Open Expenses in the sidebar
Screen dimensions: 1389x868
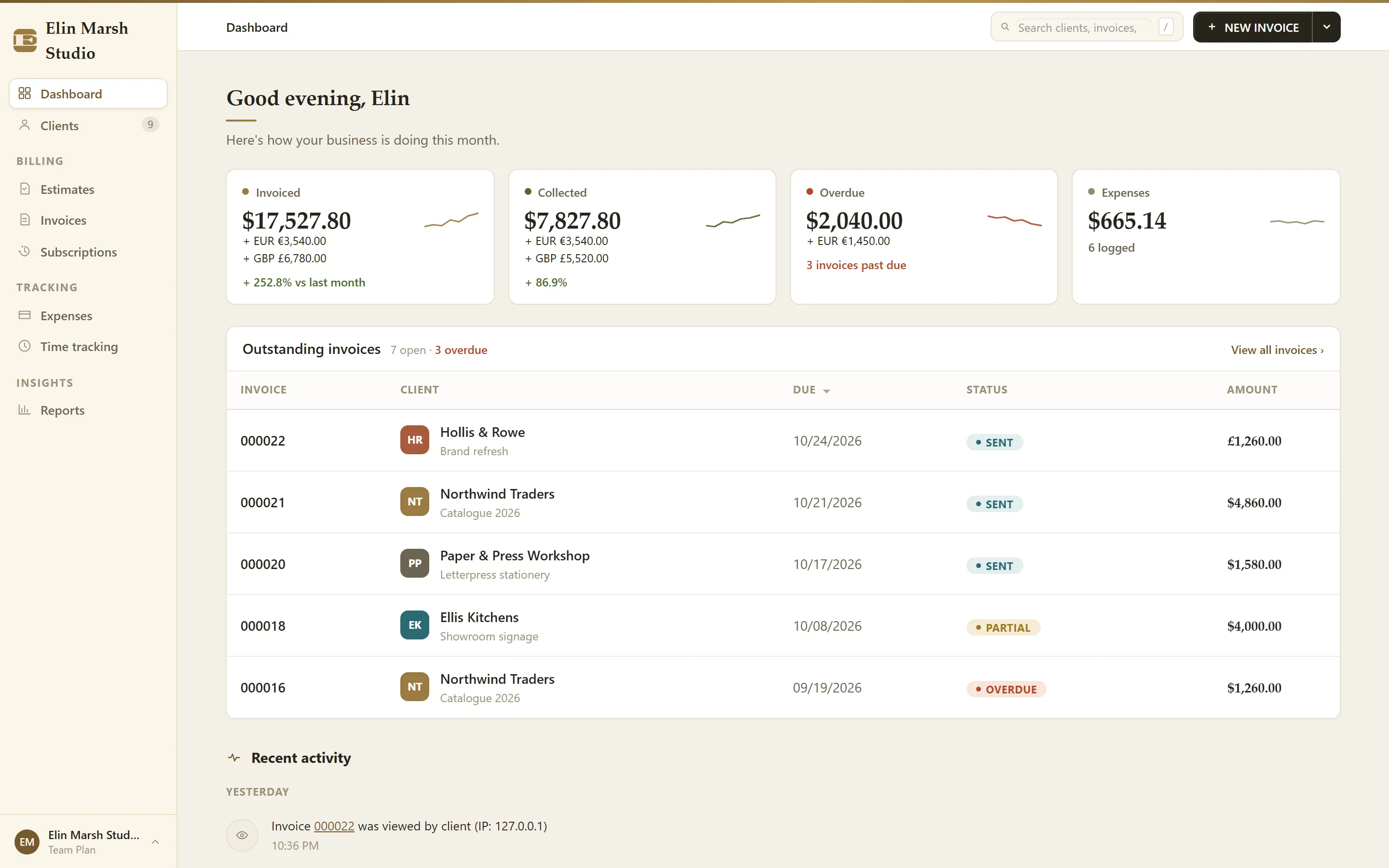click(88, 315)
